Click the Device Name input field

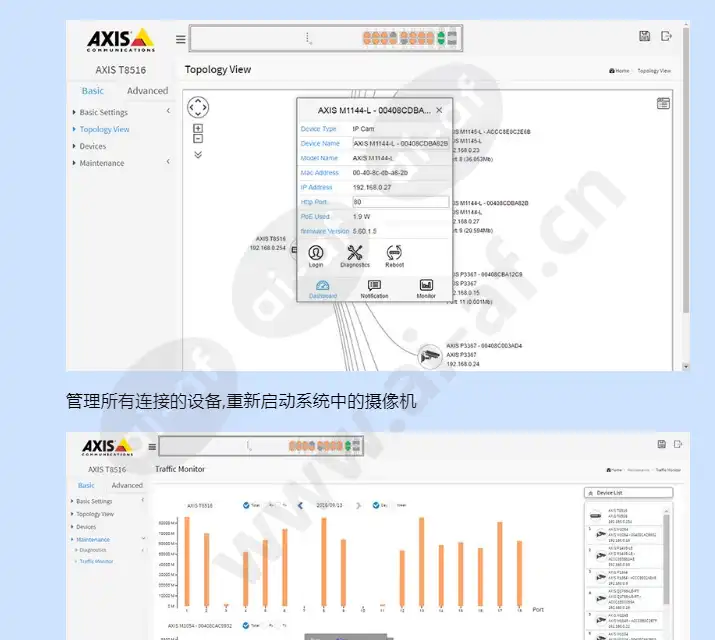[401, 144]
